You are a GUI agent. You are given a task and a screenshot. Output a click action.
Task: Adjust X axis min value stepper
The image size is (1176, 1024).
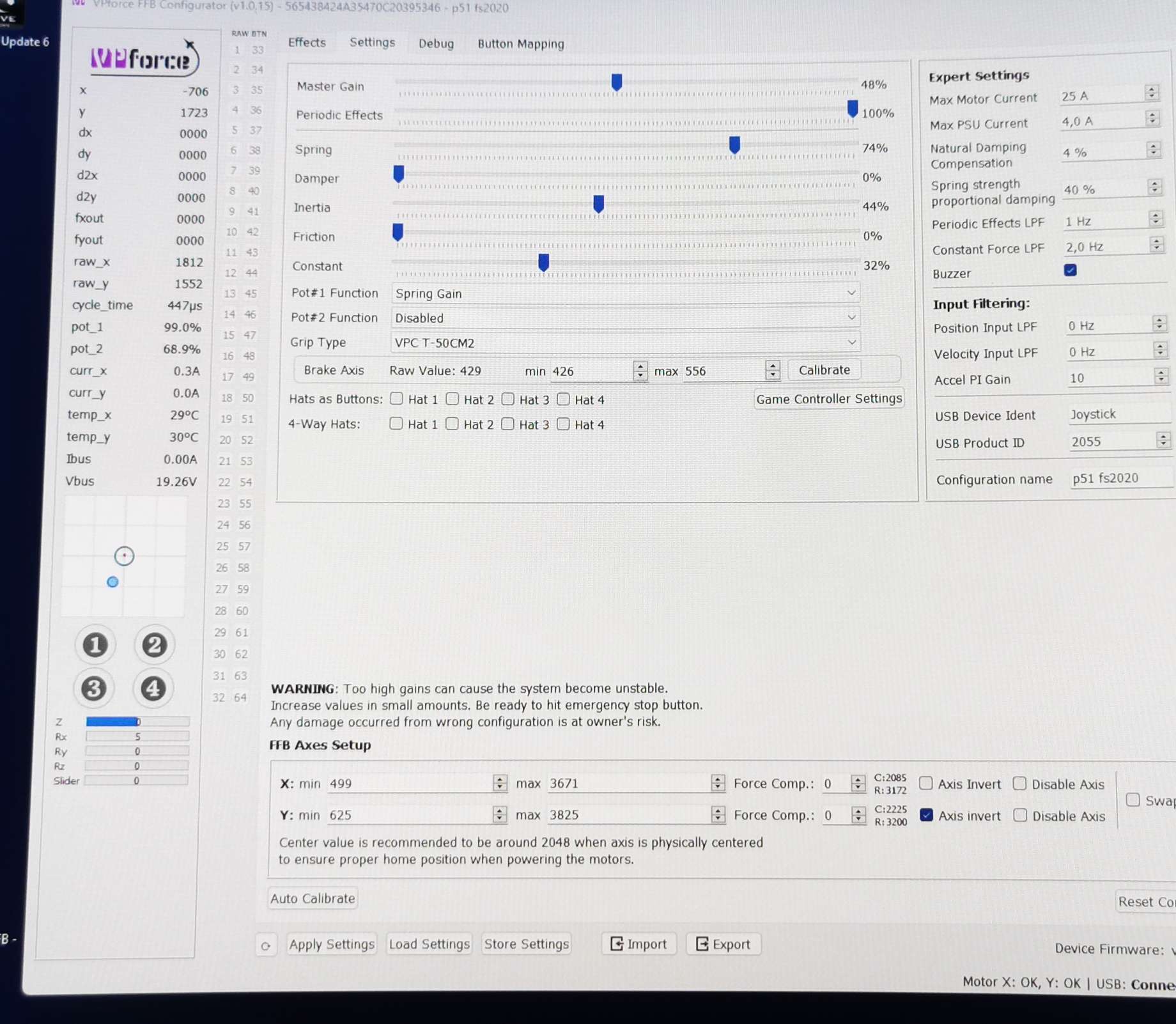point(500,783)
